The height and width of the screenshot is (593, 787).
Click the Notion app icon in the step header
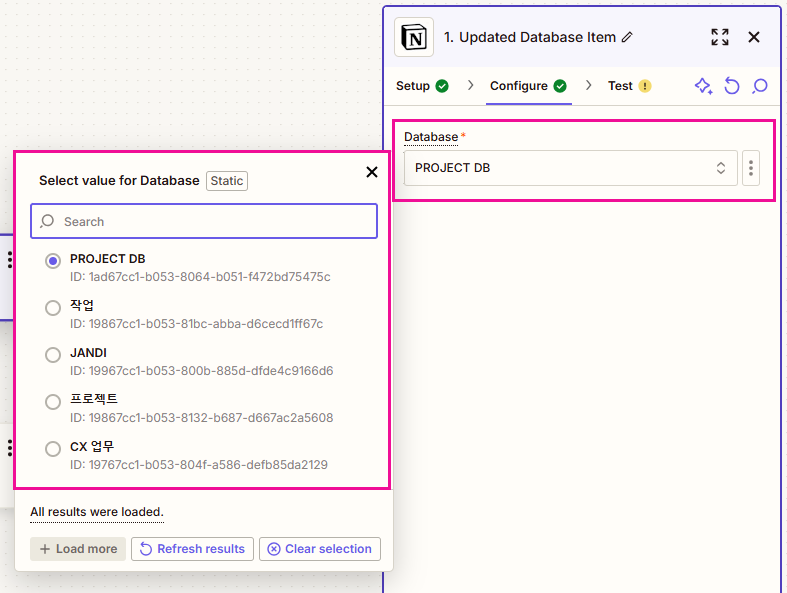pos(414,37)
